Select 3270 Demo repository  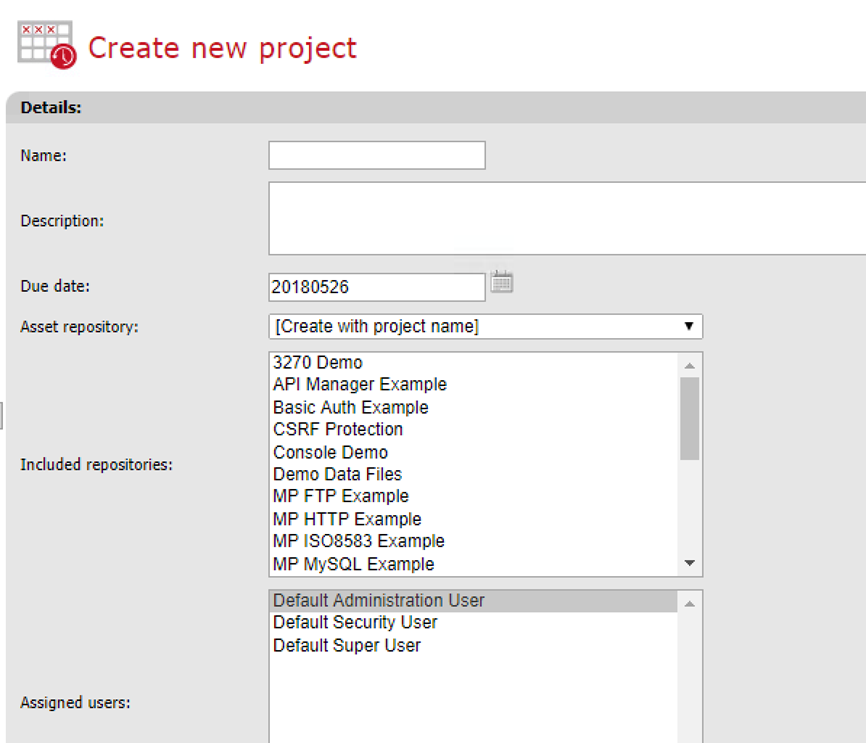pyautogui.click(x=318, y=362)
